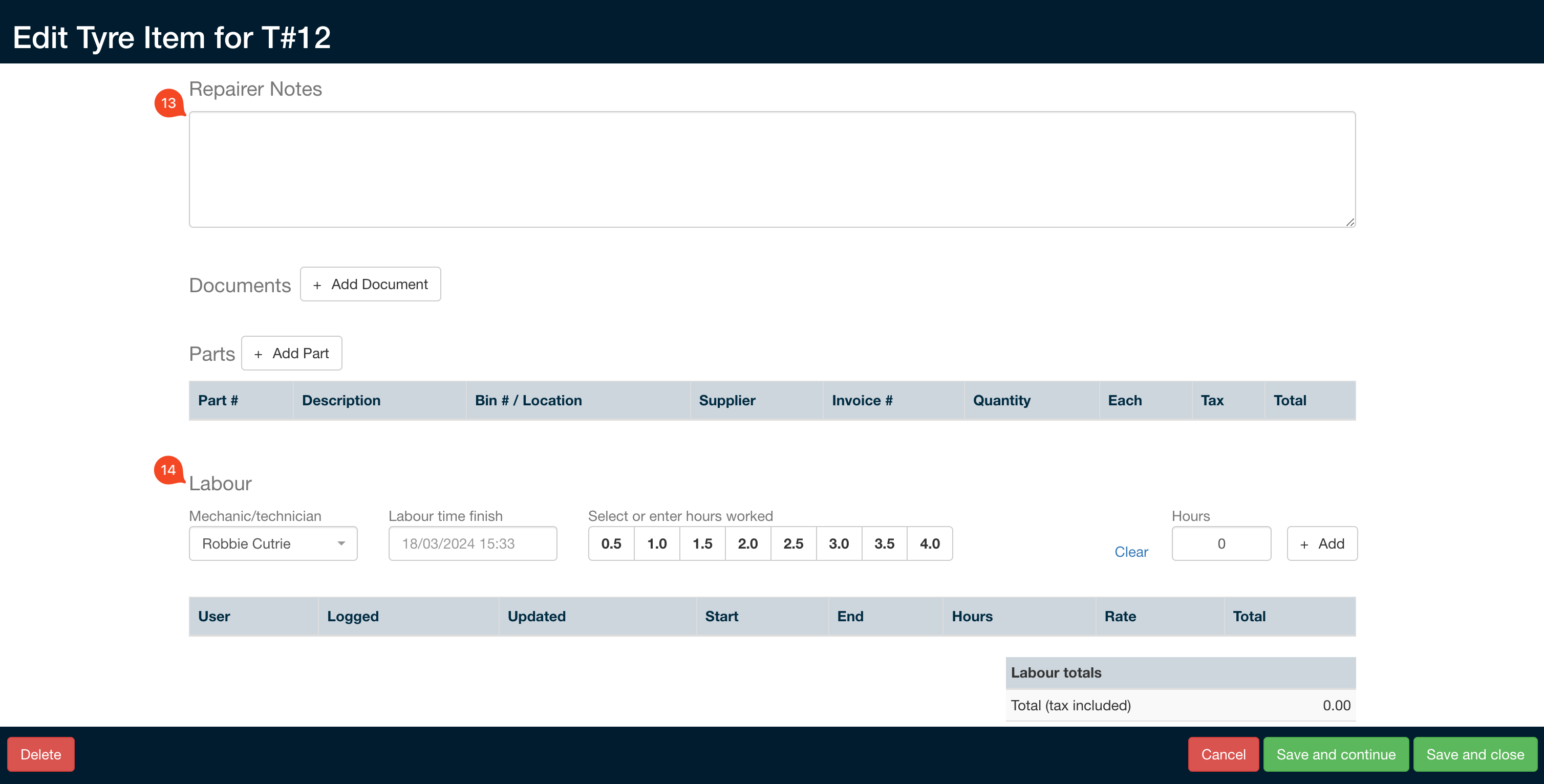
Task: Click the Labour totals heading
Action: [x=1056, y=672]
